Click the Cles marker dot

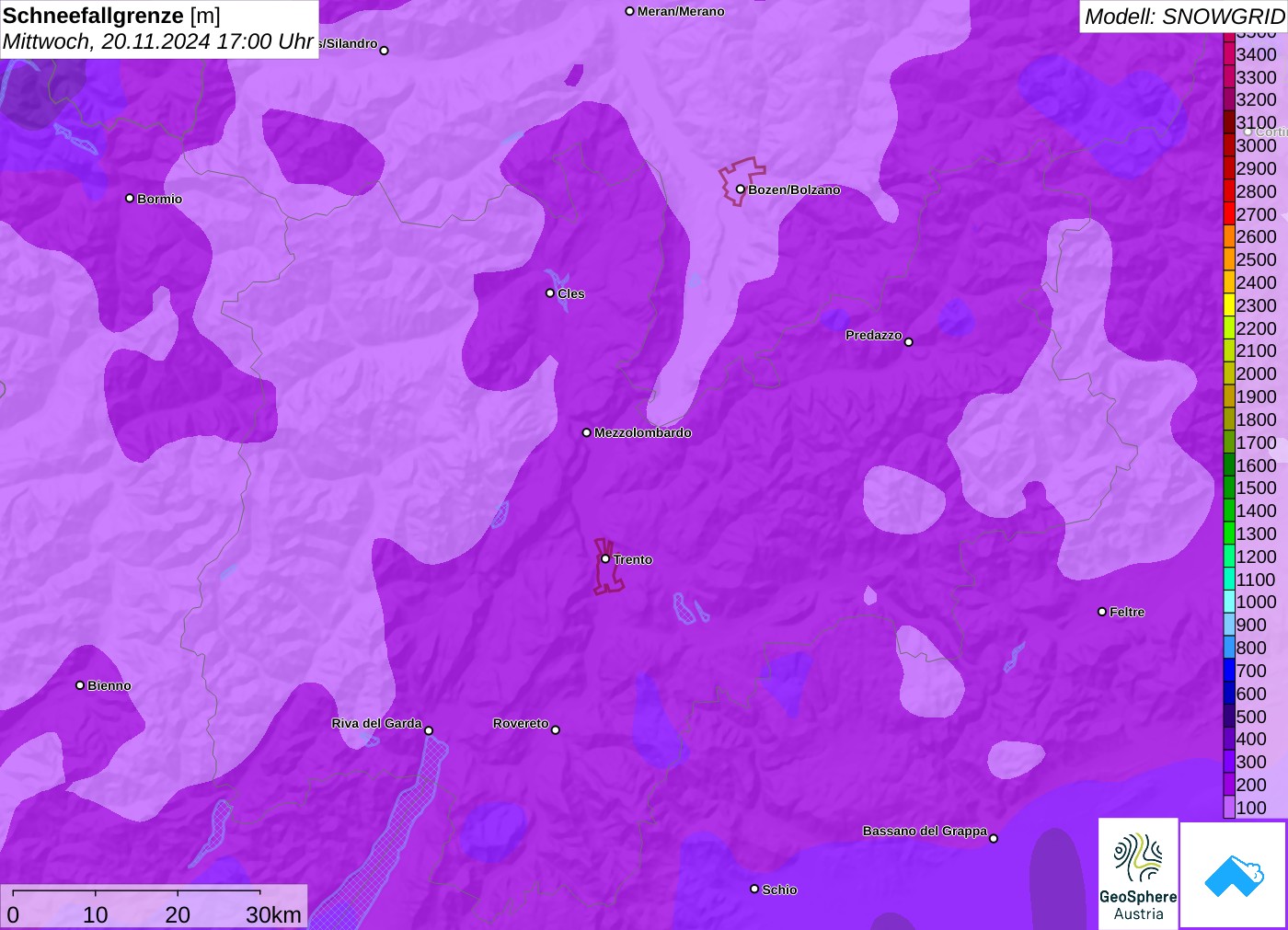[550, 293]
